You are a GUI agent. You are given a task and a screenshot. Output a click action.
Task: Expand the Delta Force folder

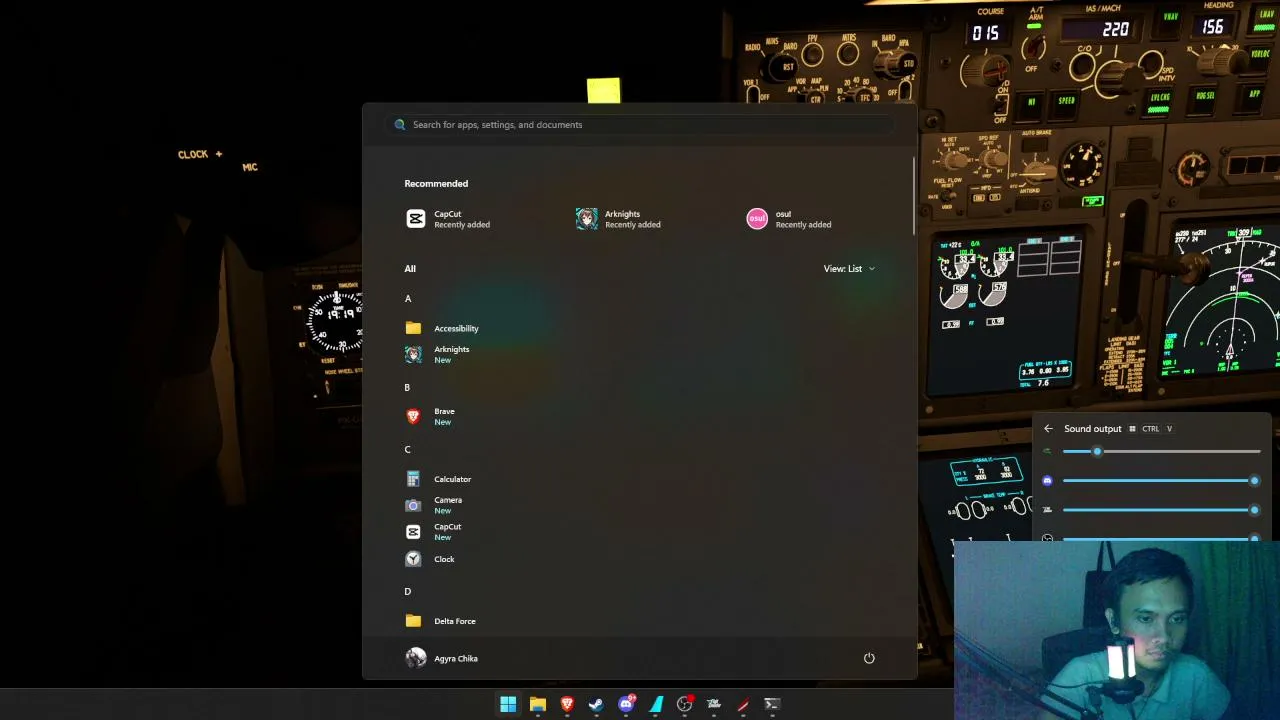441,621
